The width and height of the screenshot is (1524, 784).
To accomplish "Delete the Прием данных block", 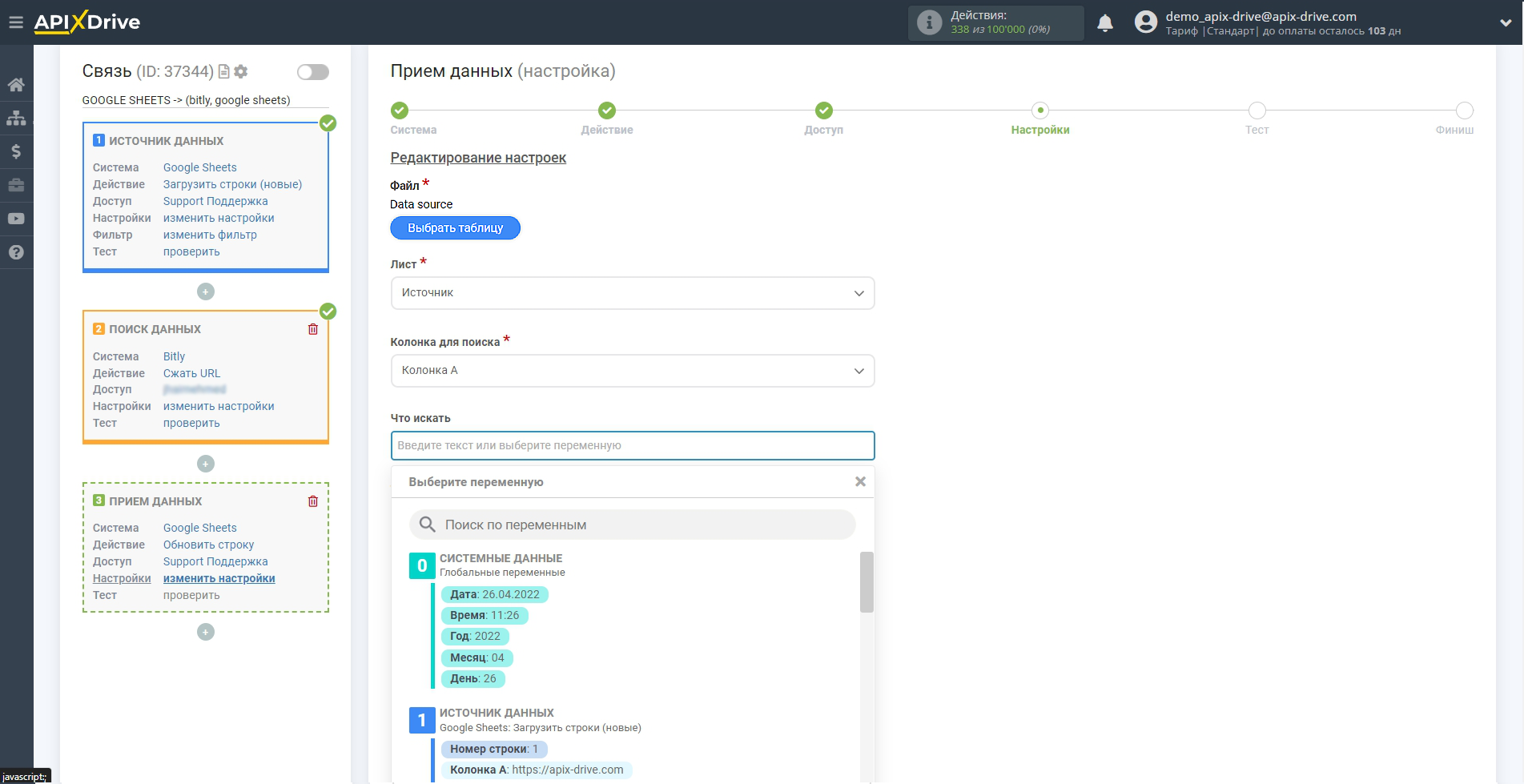I will coord(313,501).
